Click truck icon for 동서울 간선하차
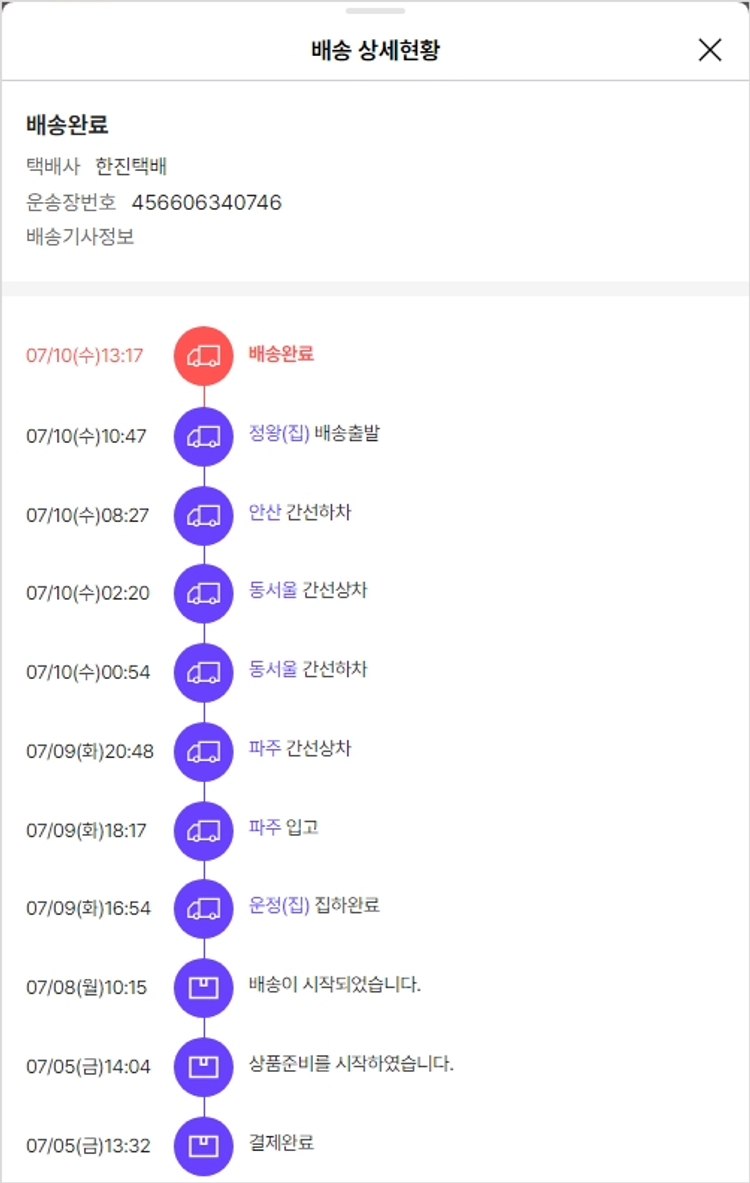Screen dimensions: 750x1183 click(204, 672)
